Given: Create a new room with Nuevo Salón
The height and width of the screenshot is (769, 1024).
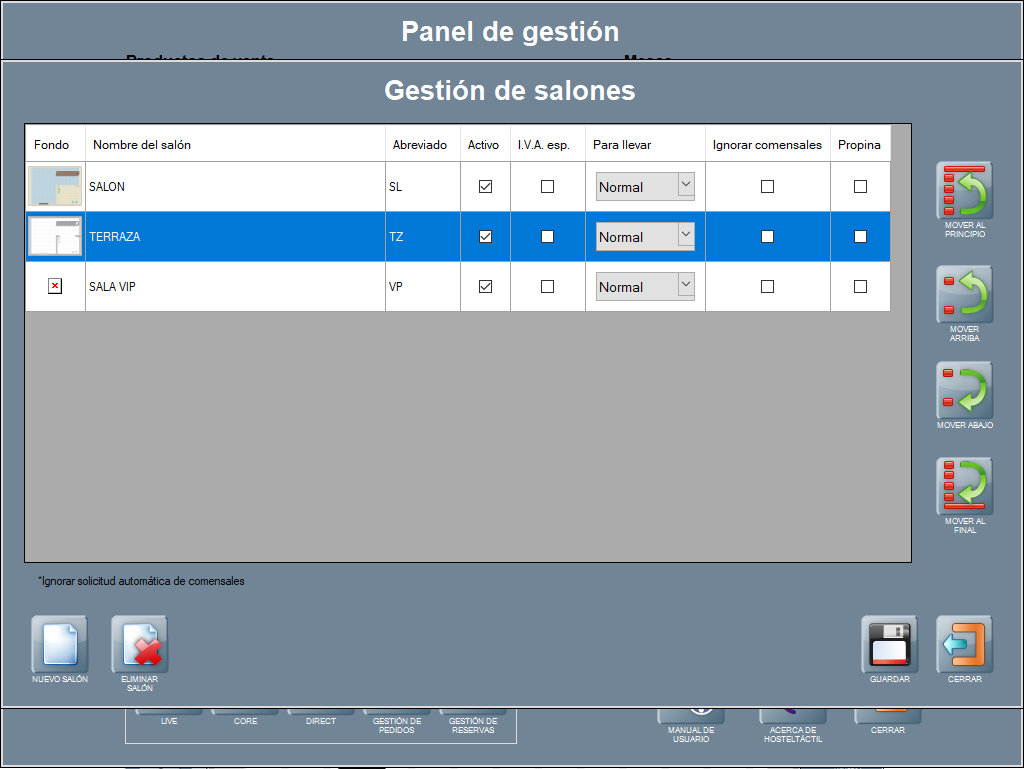Looking at the screenshot, I should [60, 644].
